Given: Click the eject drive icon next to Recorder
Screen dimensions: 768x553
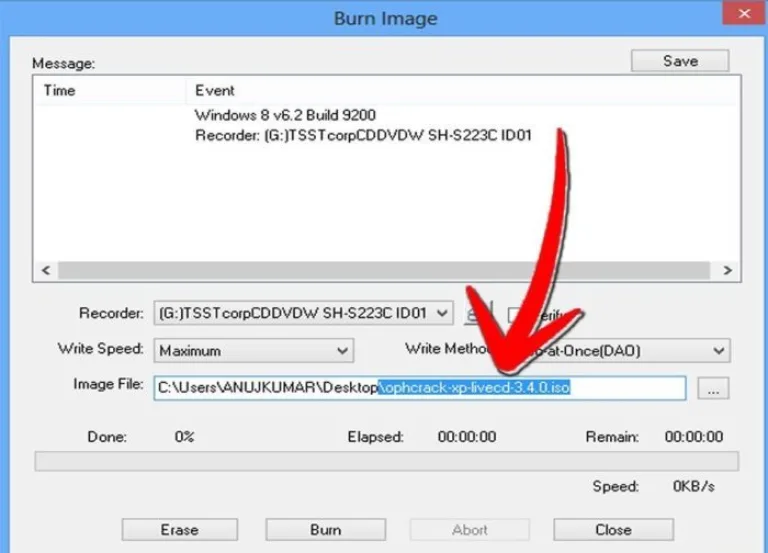Looking at the screenshot, I should [478, 313].
